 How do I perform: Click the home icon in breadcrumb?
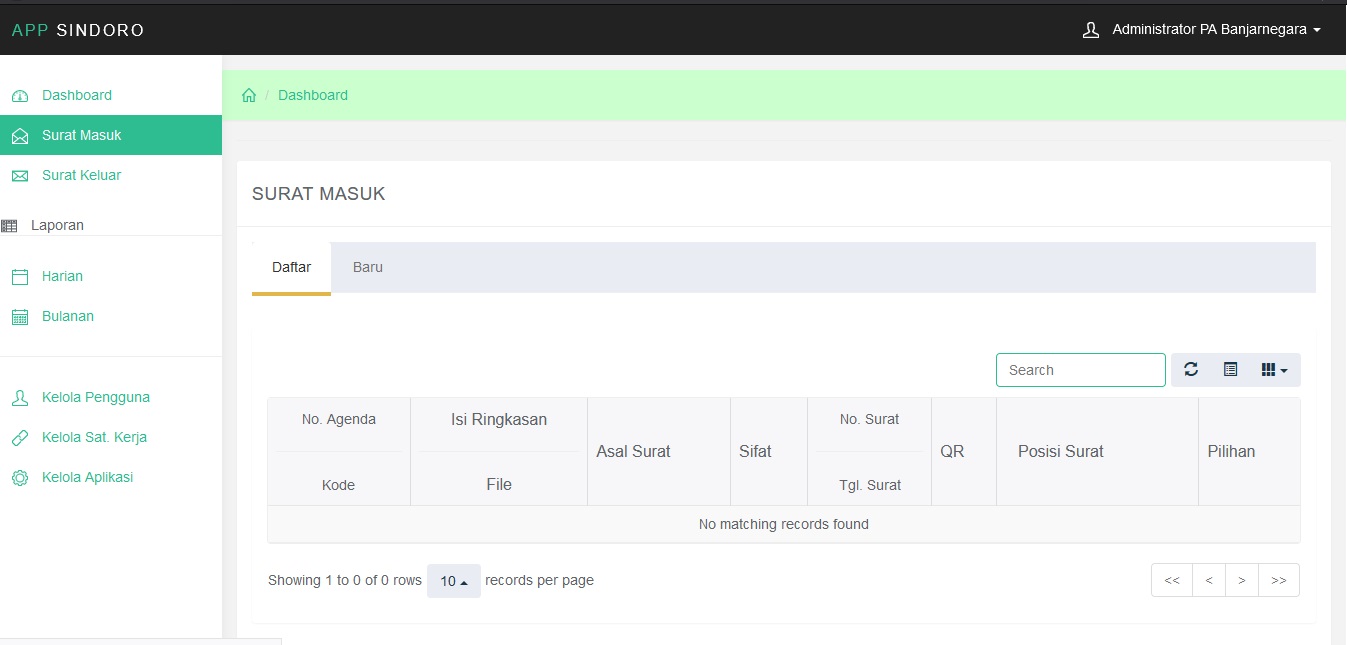(x=249, y=95)
